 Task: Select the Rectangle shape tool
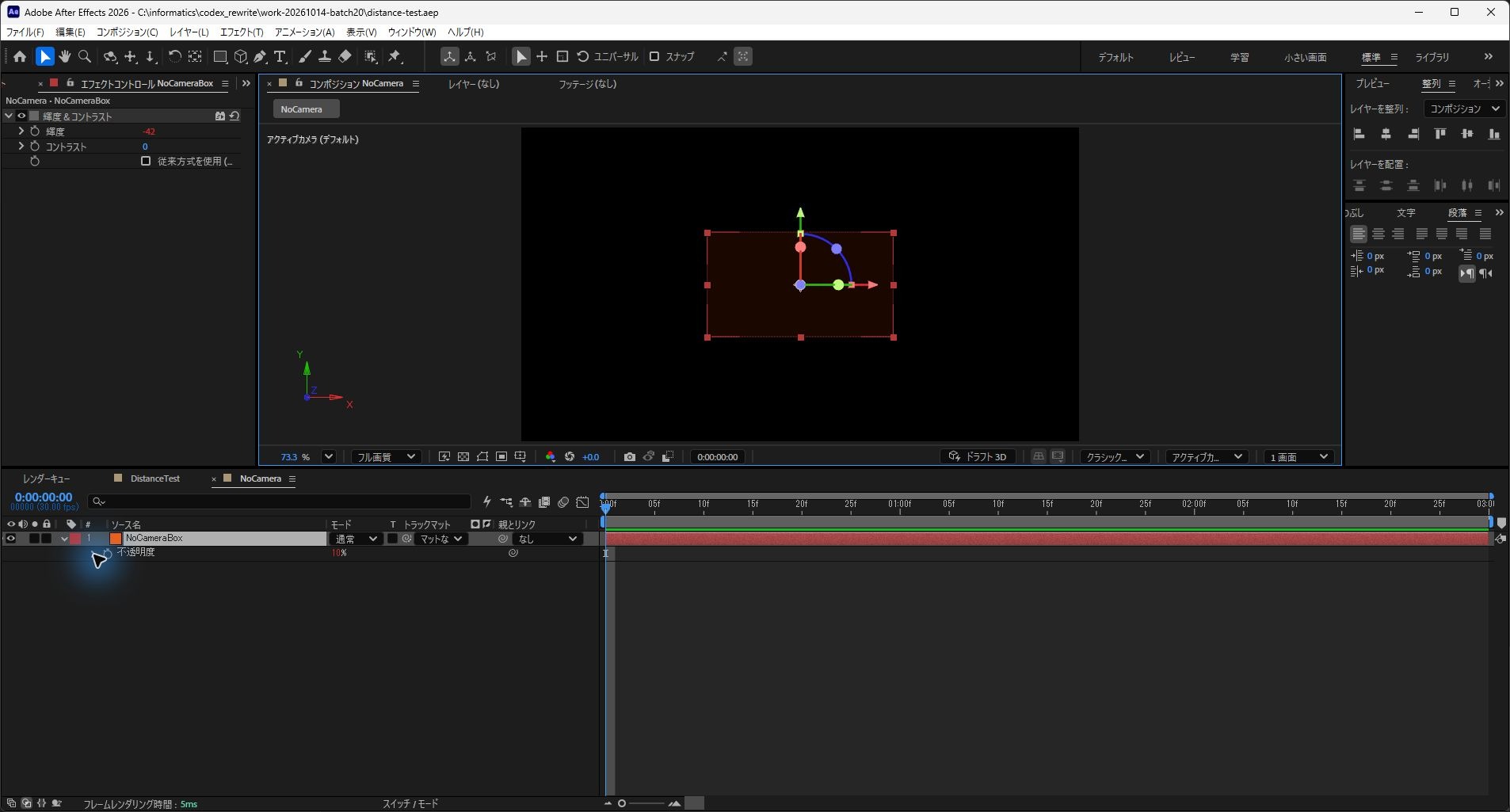[x=220, y=56]
